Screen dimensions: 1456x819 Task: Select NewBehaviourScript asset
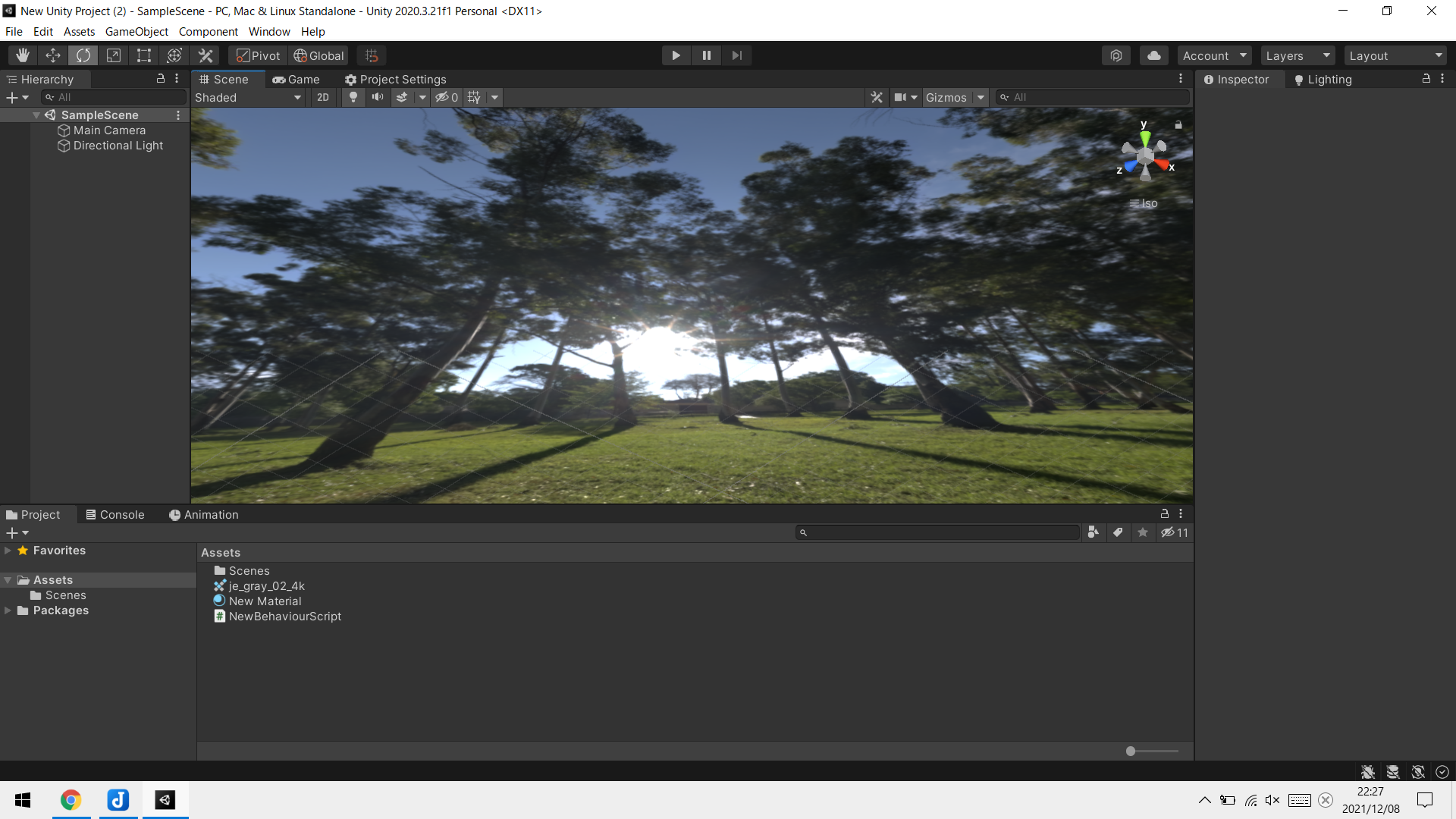pyautogui.click(x=284, y=617)
